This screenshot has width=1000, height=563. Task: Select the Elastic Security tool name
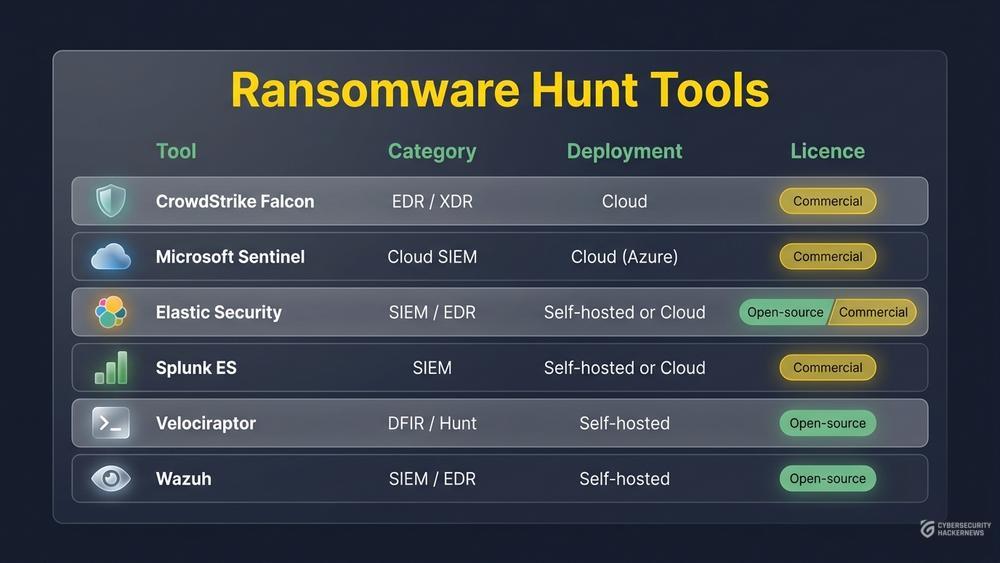click(x=219, y=312)
